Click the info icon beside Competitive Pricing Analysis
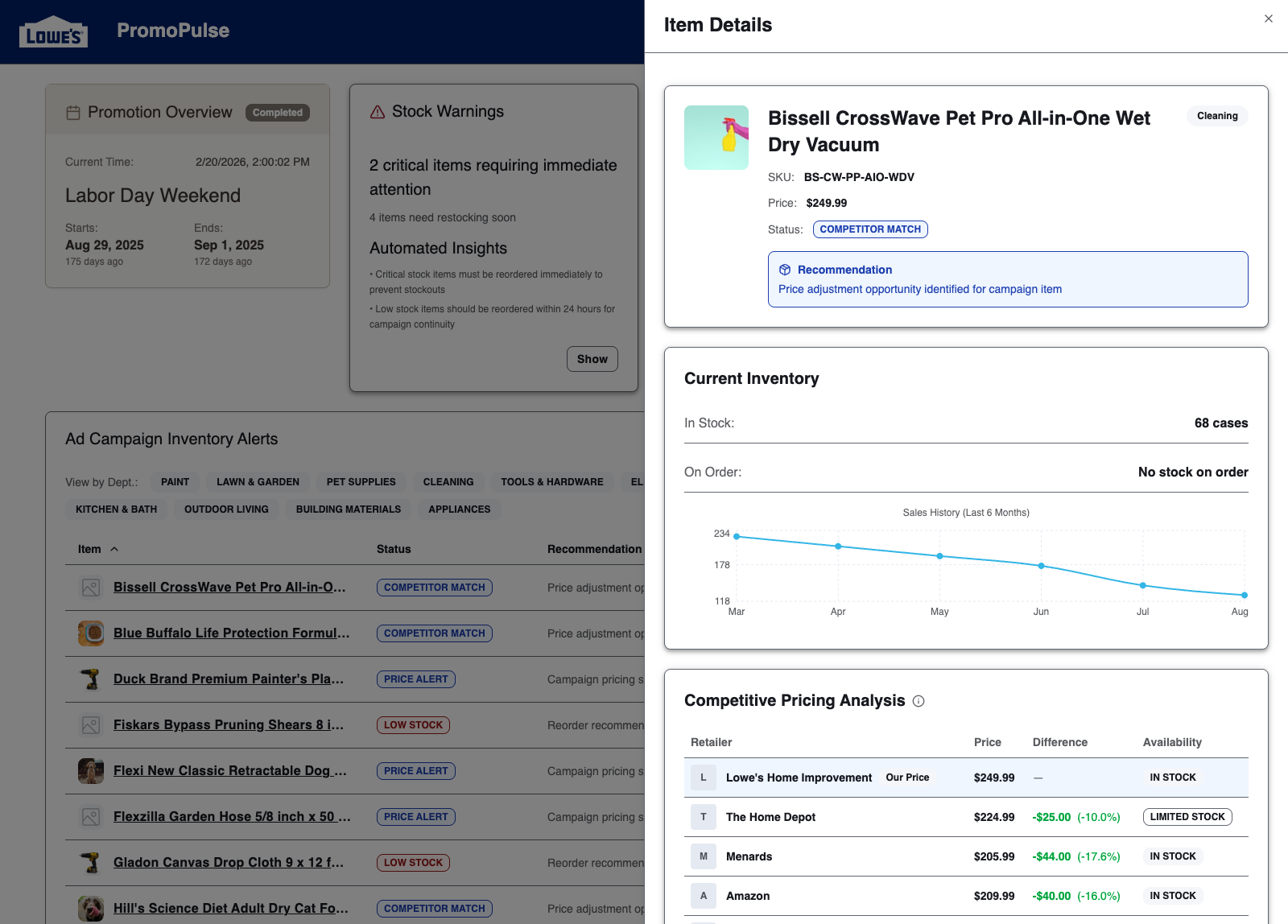 pos(919,701)
